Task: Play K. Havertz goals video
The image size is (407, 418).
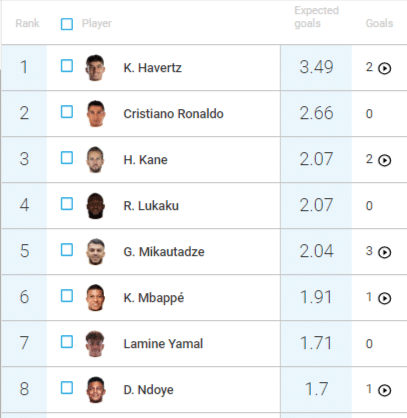Action: pyautogui.click(x=384, y=68)
